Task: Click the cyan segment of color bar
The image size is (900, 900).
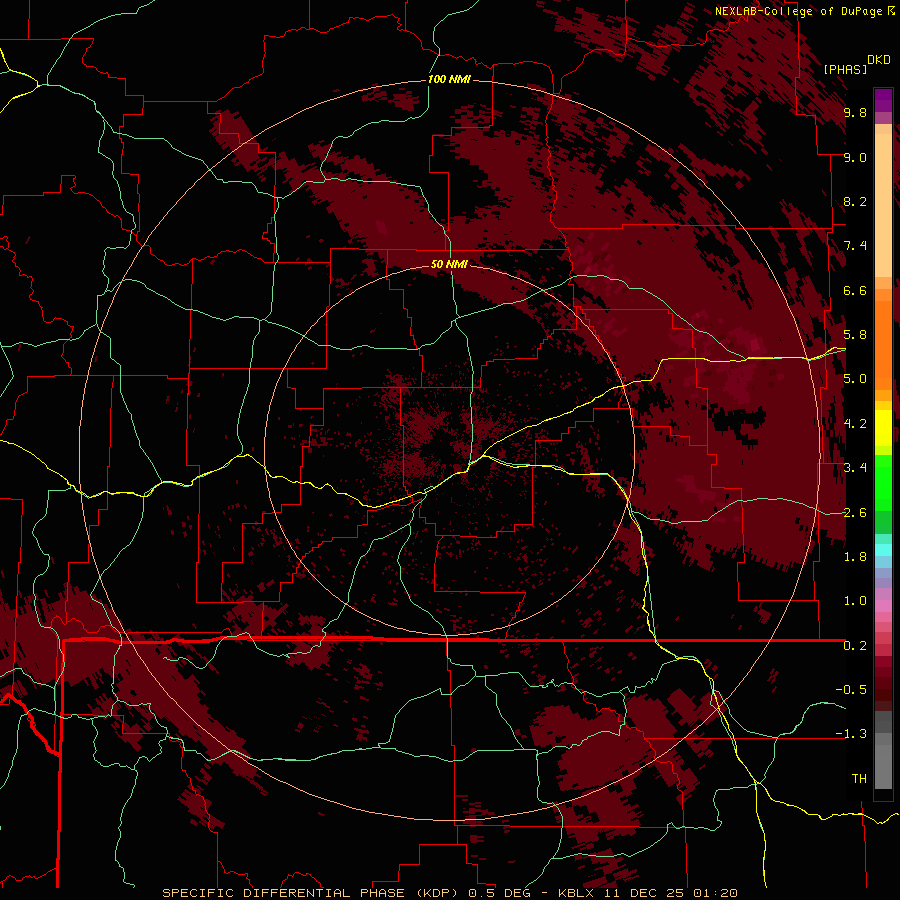Action: coord(883,550)
